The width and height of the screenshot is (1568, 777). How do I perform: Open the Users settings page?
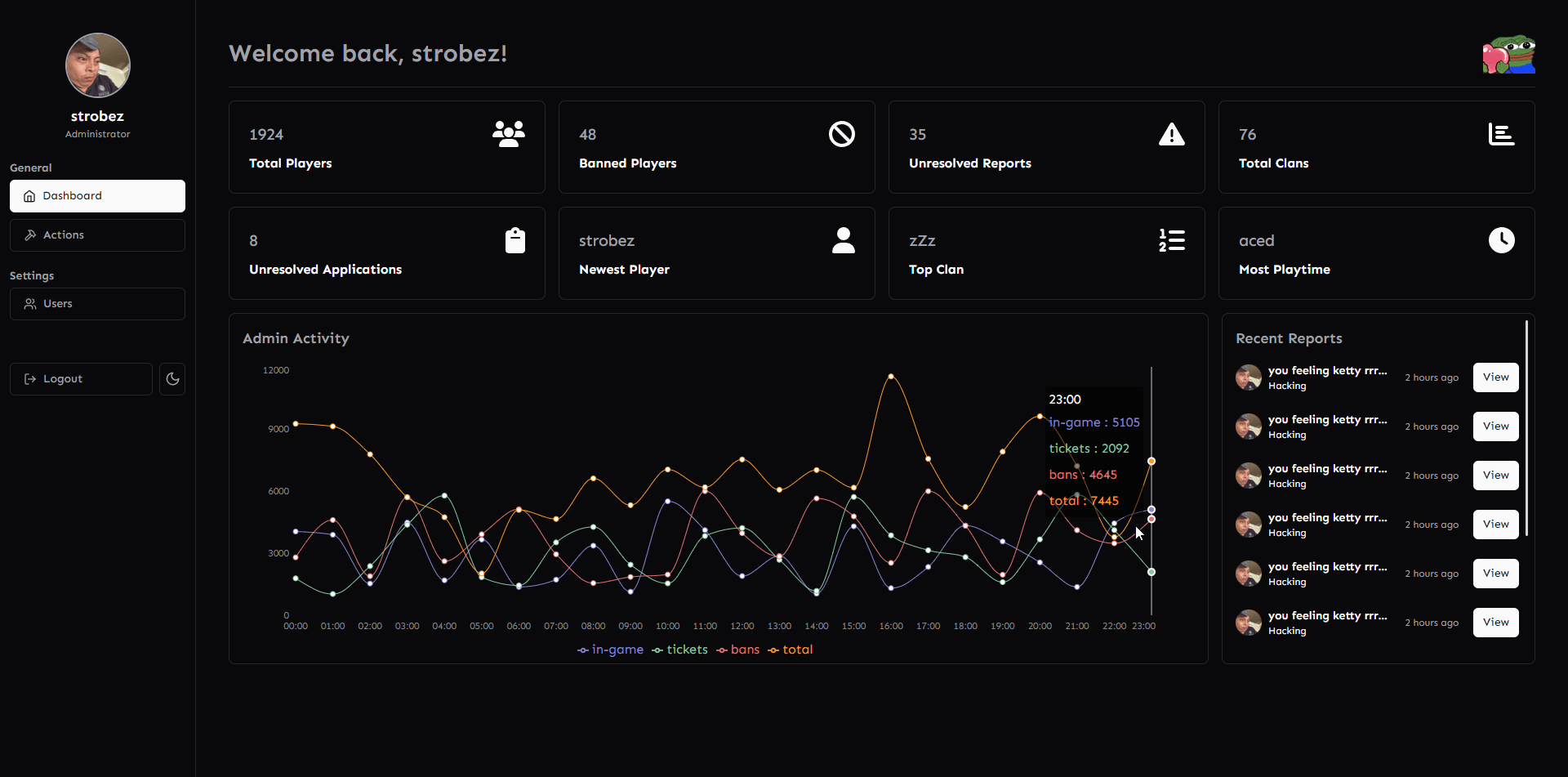tap(97, 304)
